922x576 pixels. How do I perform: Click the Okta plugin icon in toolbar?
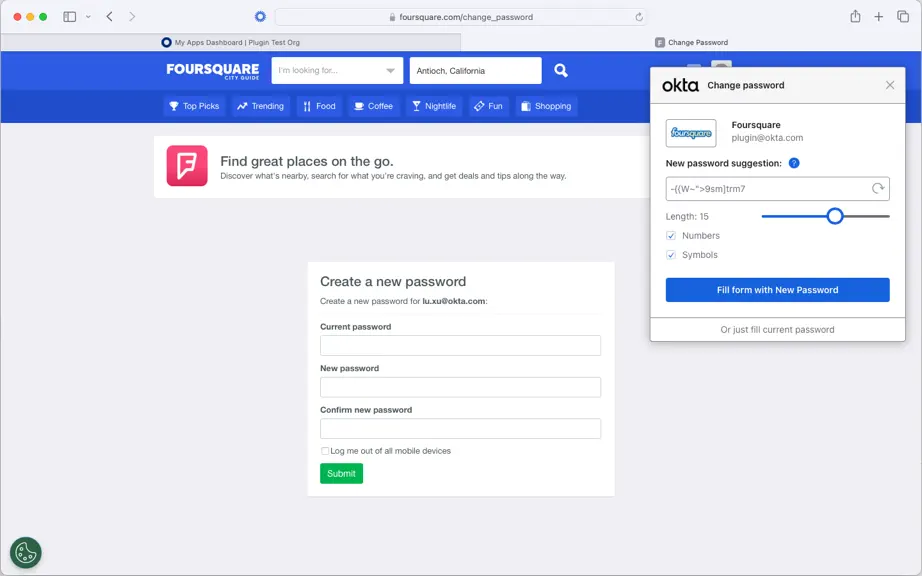260,16
